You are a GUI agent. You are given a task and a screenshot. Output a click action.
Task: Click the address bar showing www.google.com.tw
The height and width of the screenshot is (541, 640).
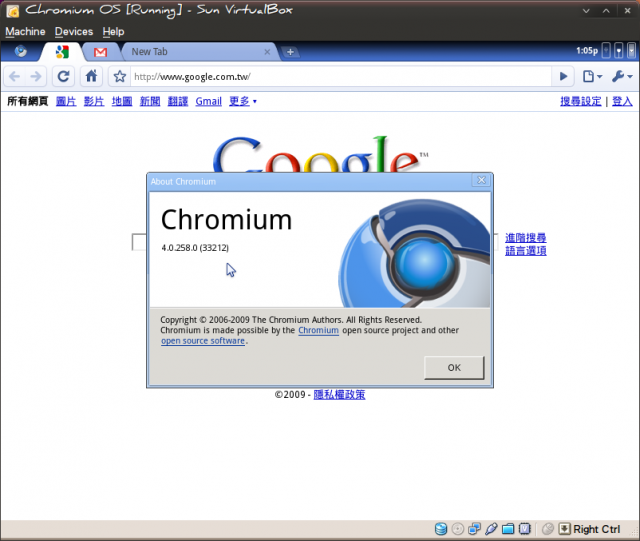click(341, 77)
